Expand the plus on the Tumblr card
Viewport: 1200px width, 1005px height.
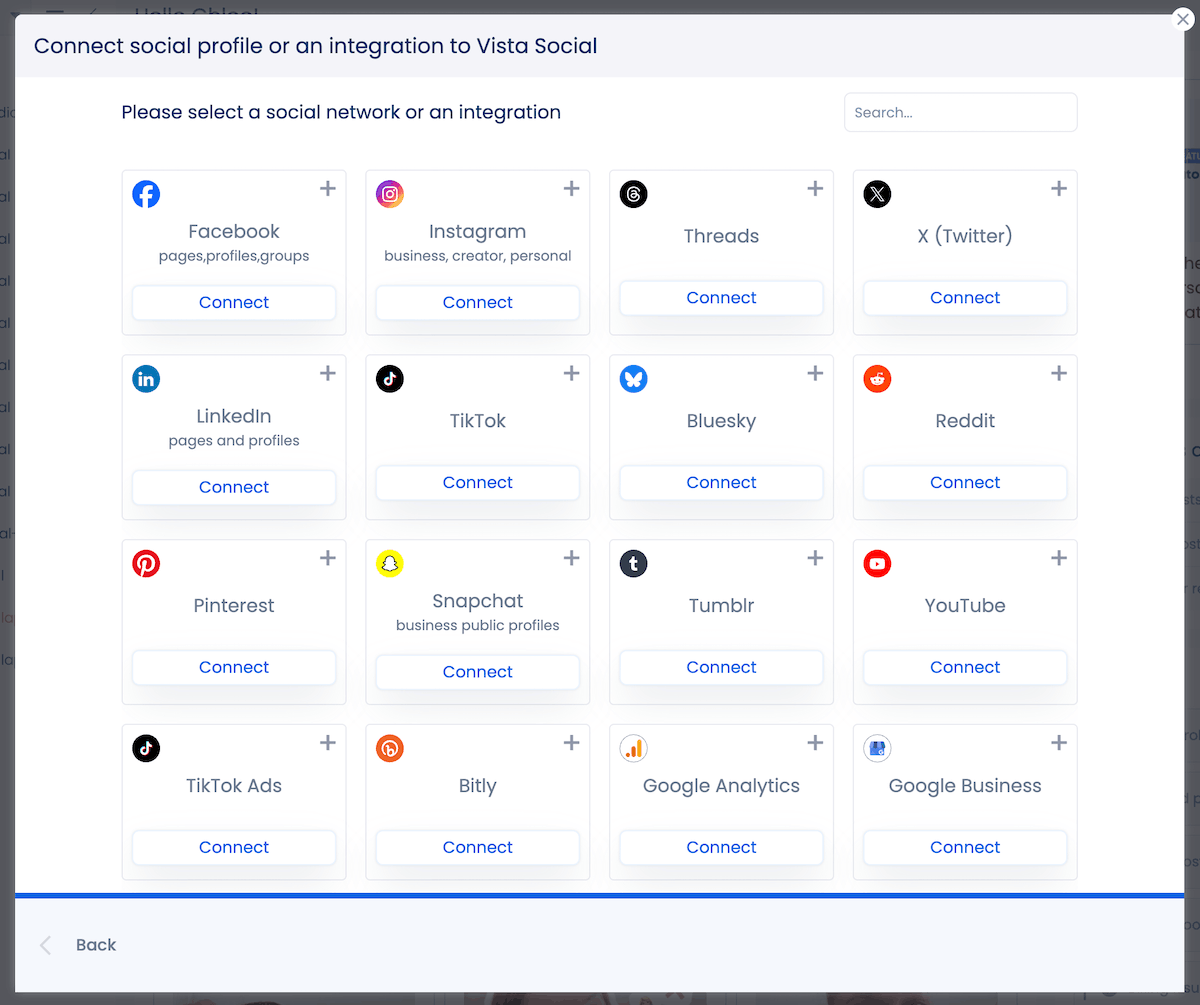pyautogui.click(x=815, y=558)
